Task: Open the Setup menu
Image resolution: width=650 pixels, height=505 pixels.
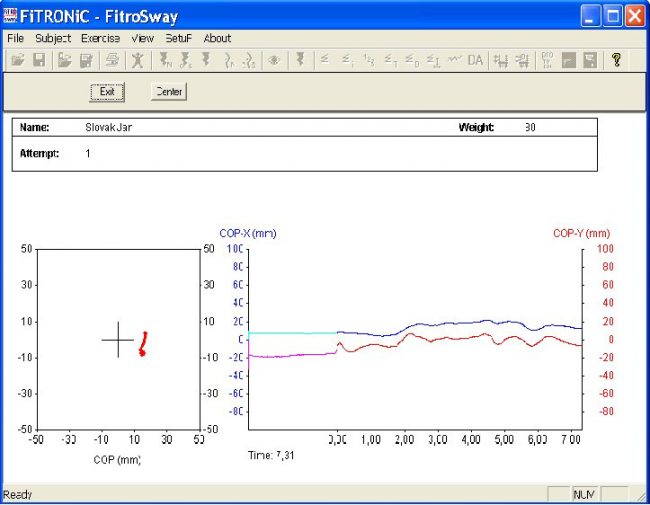Action: tap(178, 38)
